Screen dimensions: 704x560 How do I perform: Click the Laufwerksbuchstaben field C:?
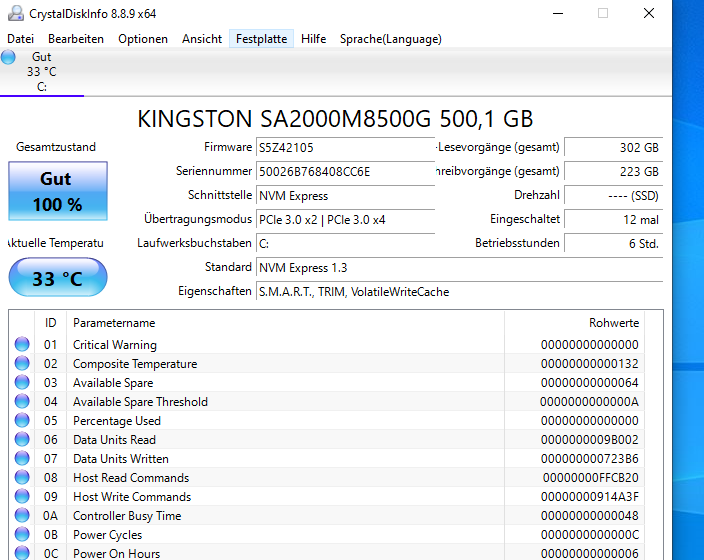point(345,244)
